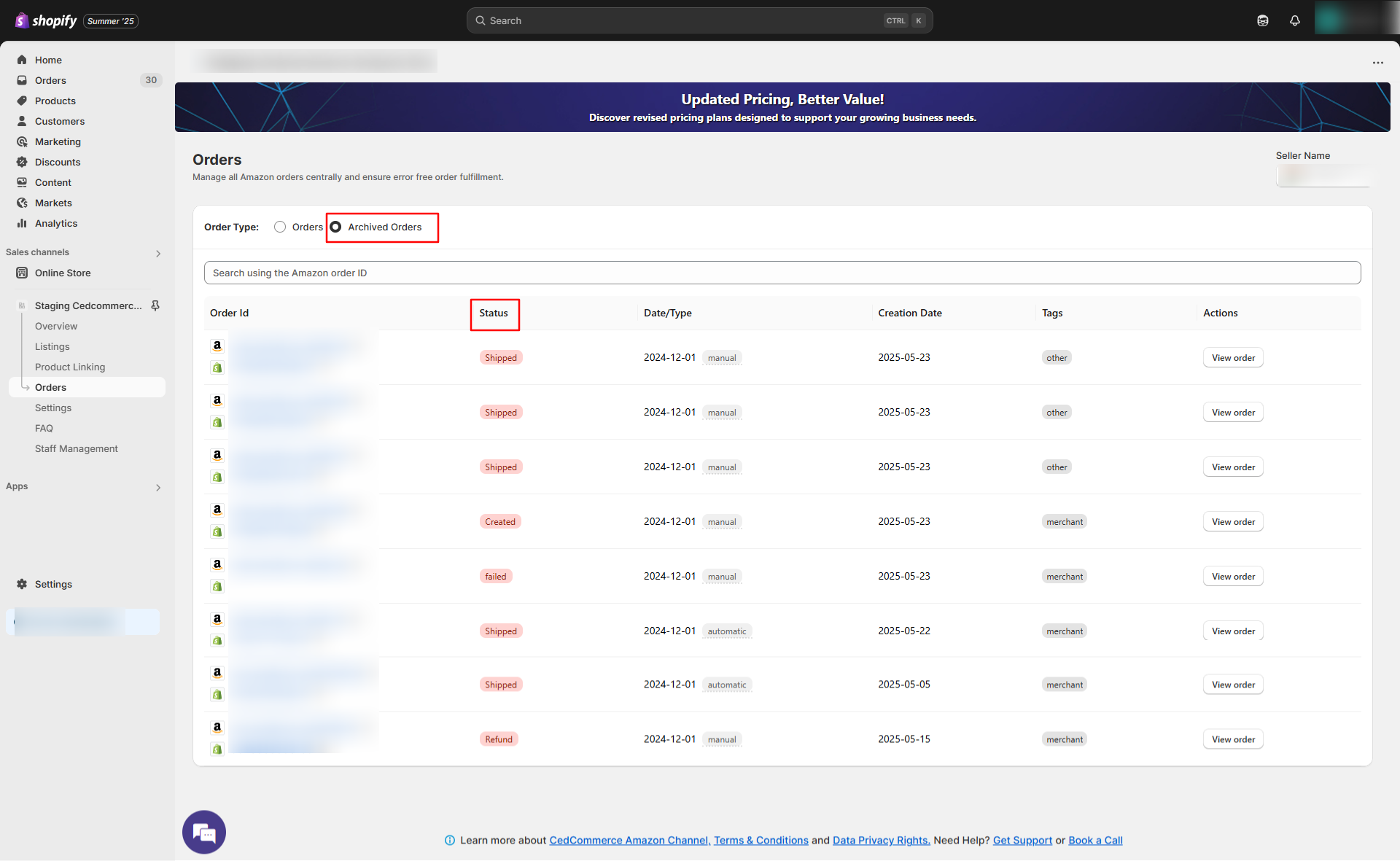
Task: Click the Date/Type column header
Action: coord(668,313)
